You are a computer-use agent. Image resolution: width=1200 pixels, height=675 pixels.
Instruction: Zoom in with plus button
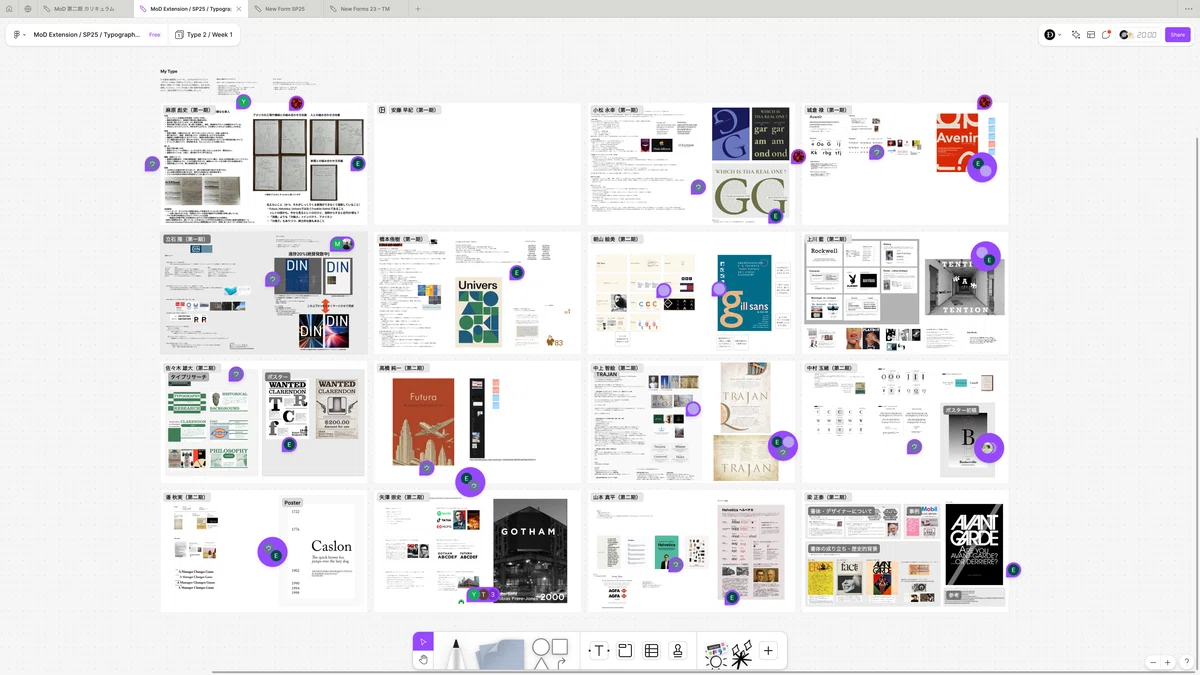[1167, 662]
